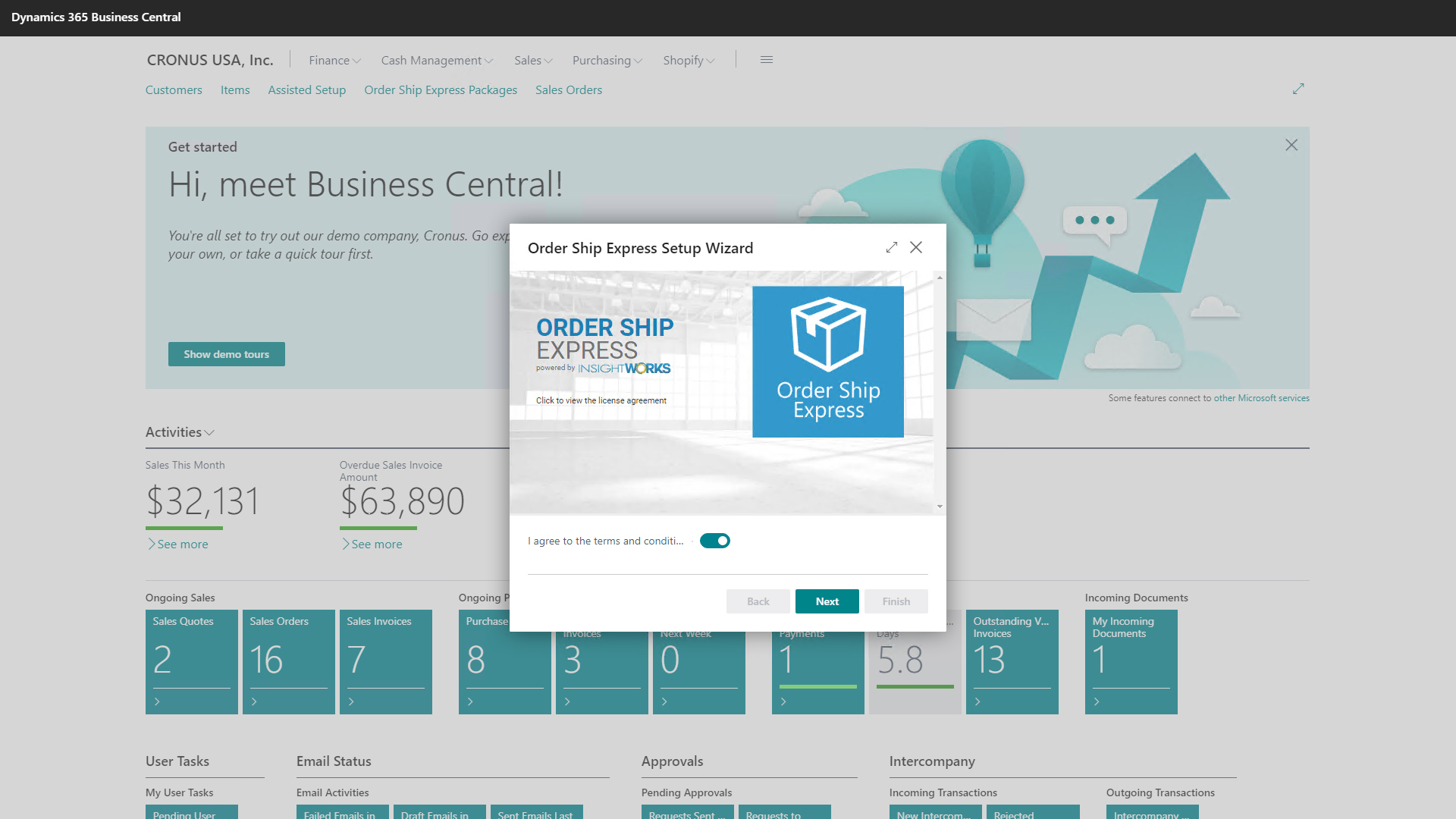The height and width of the screenshot is (819, 1456).
Task: Open the hamburger more-menu icon in navigation
Action: pyautogui.click(x=767, y=60)
